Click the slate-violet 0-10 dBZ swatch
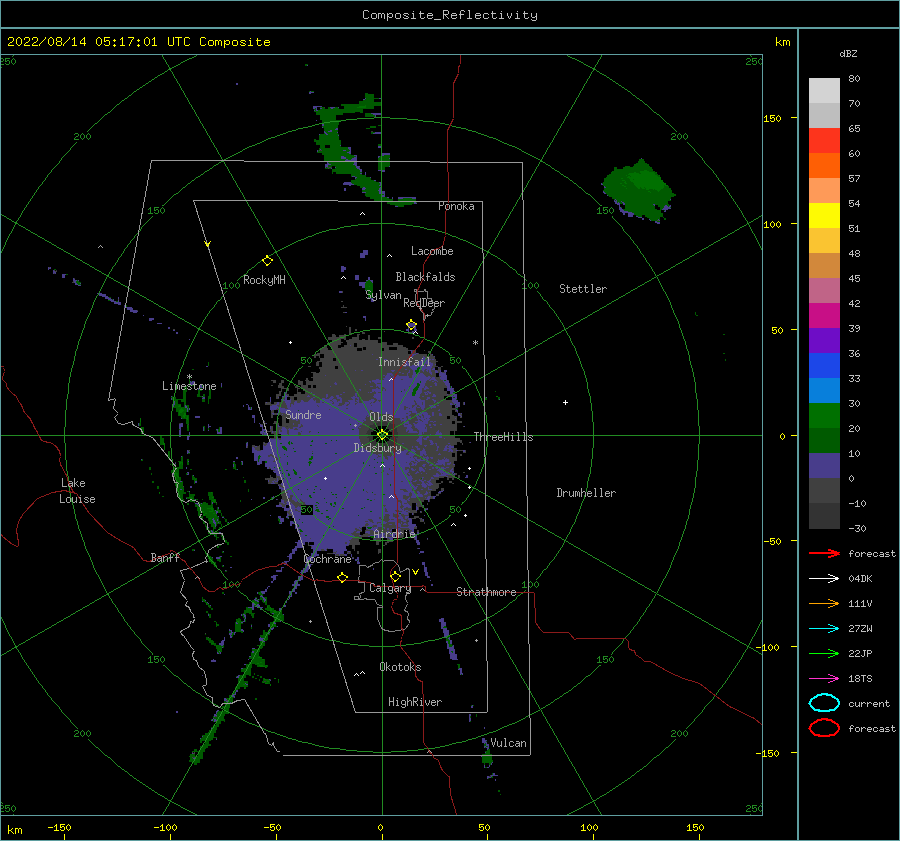Image resolution: width=900 pixels, height=841 pixels. pos(824,465)
